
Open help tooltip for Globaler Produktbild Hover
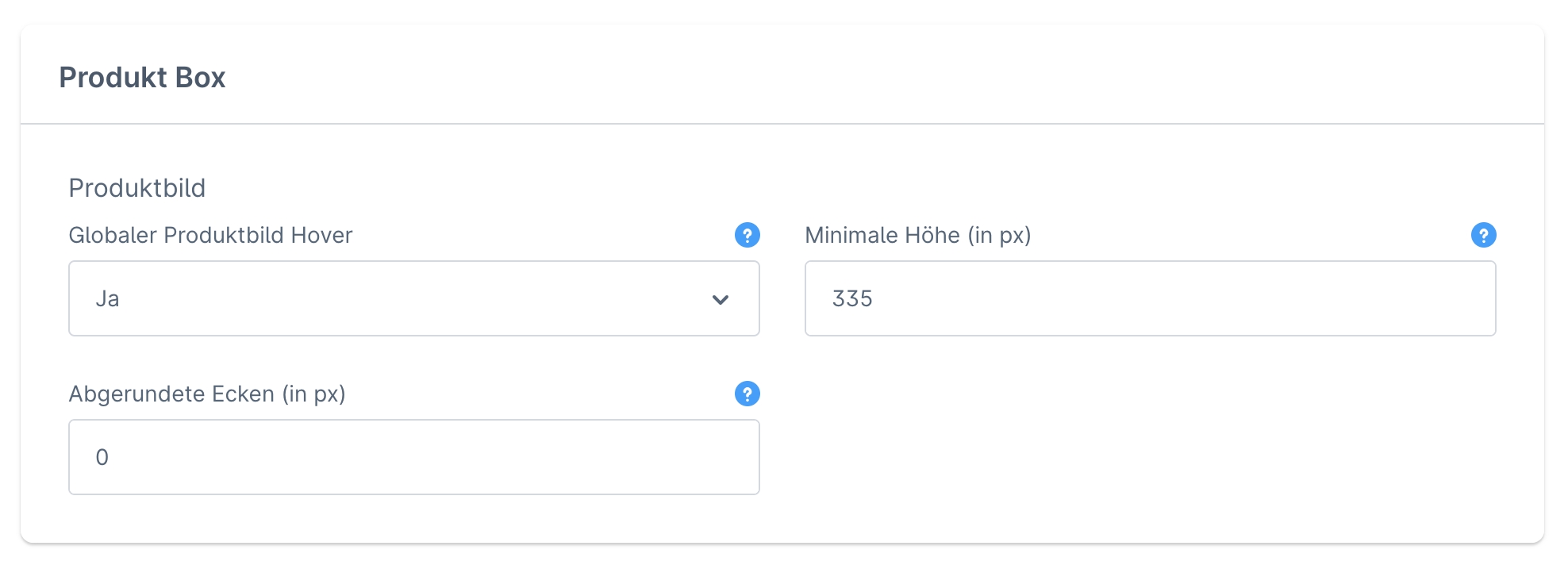747,235
